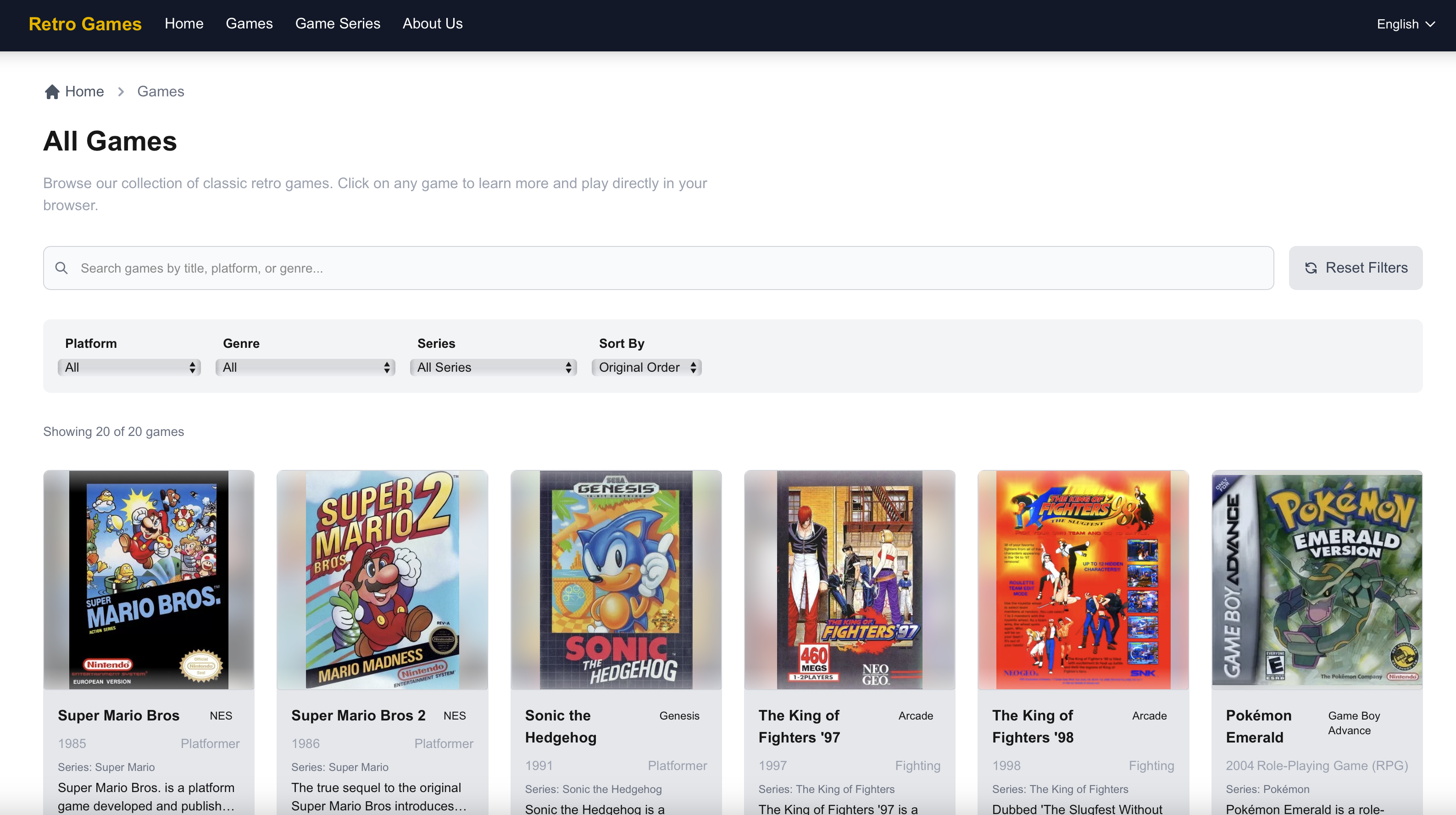1456x815 pixels.
Task: Open the Super Mario Bros cover
Action: pos(149,580)
